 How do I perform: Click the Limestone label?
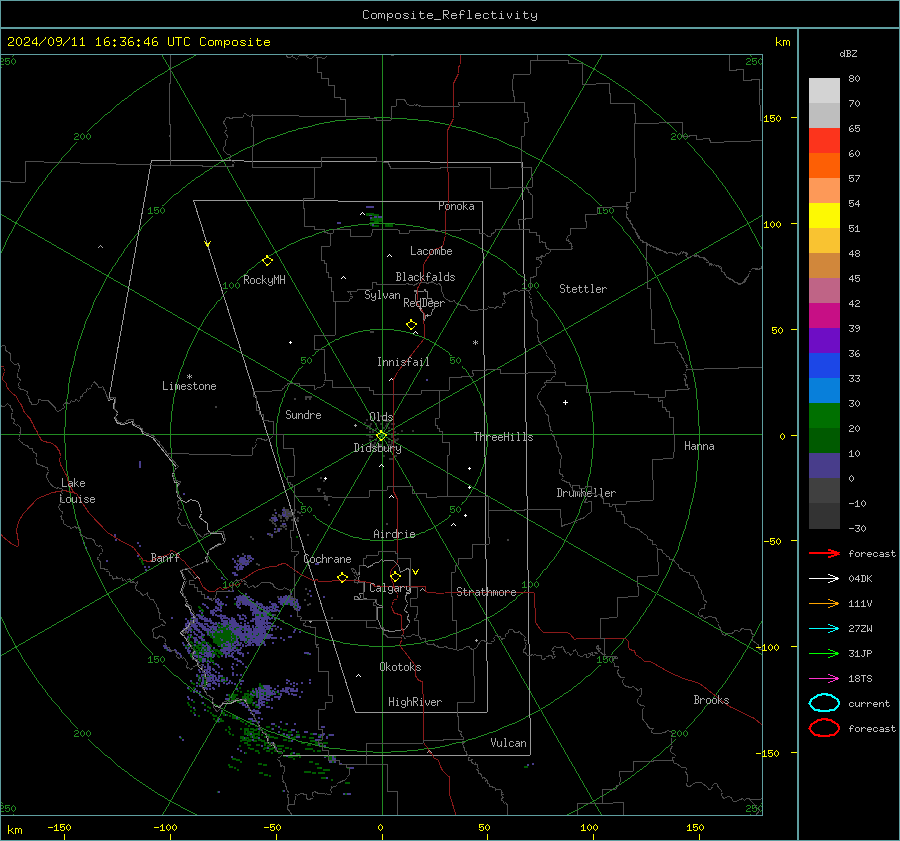point(189,386)
